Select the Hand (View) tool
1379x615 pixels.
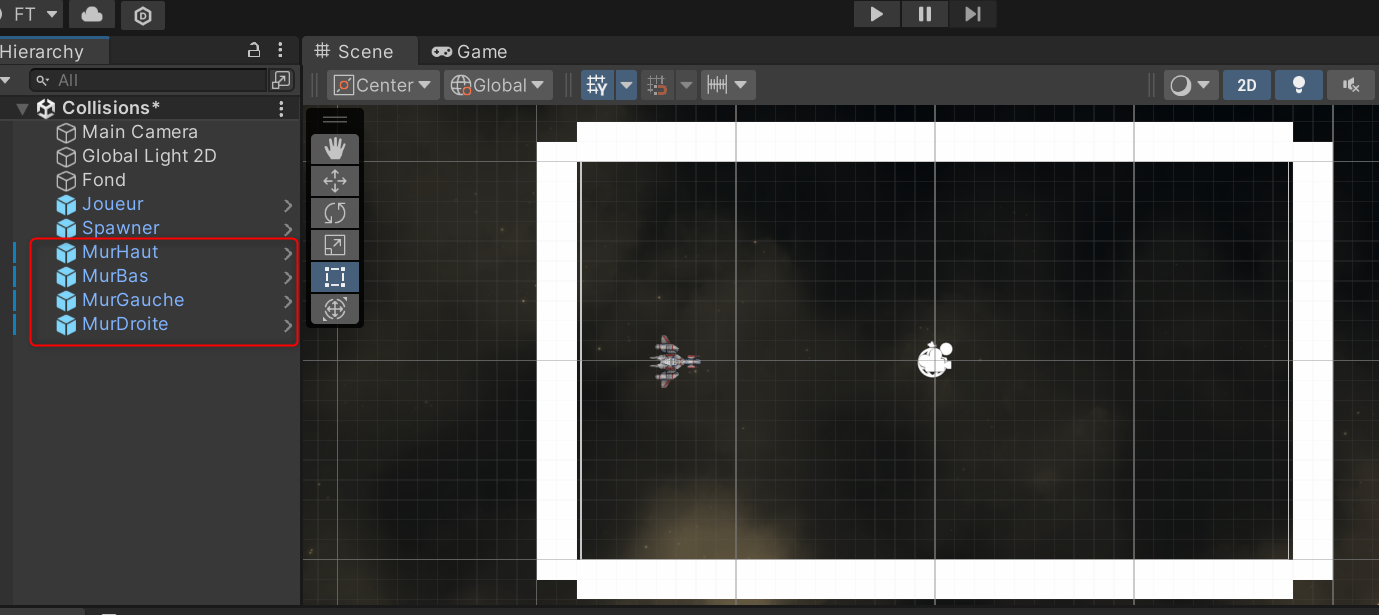[335, 149]
